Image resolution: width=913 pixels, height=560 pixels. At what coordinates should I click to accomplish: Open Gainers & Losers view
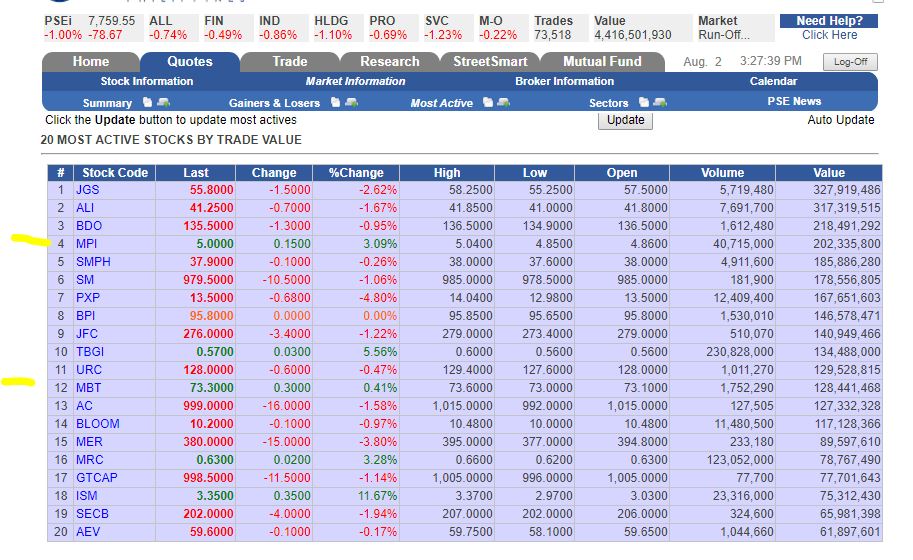(x=274, y=103)
